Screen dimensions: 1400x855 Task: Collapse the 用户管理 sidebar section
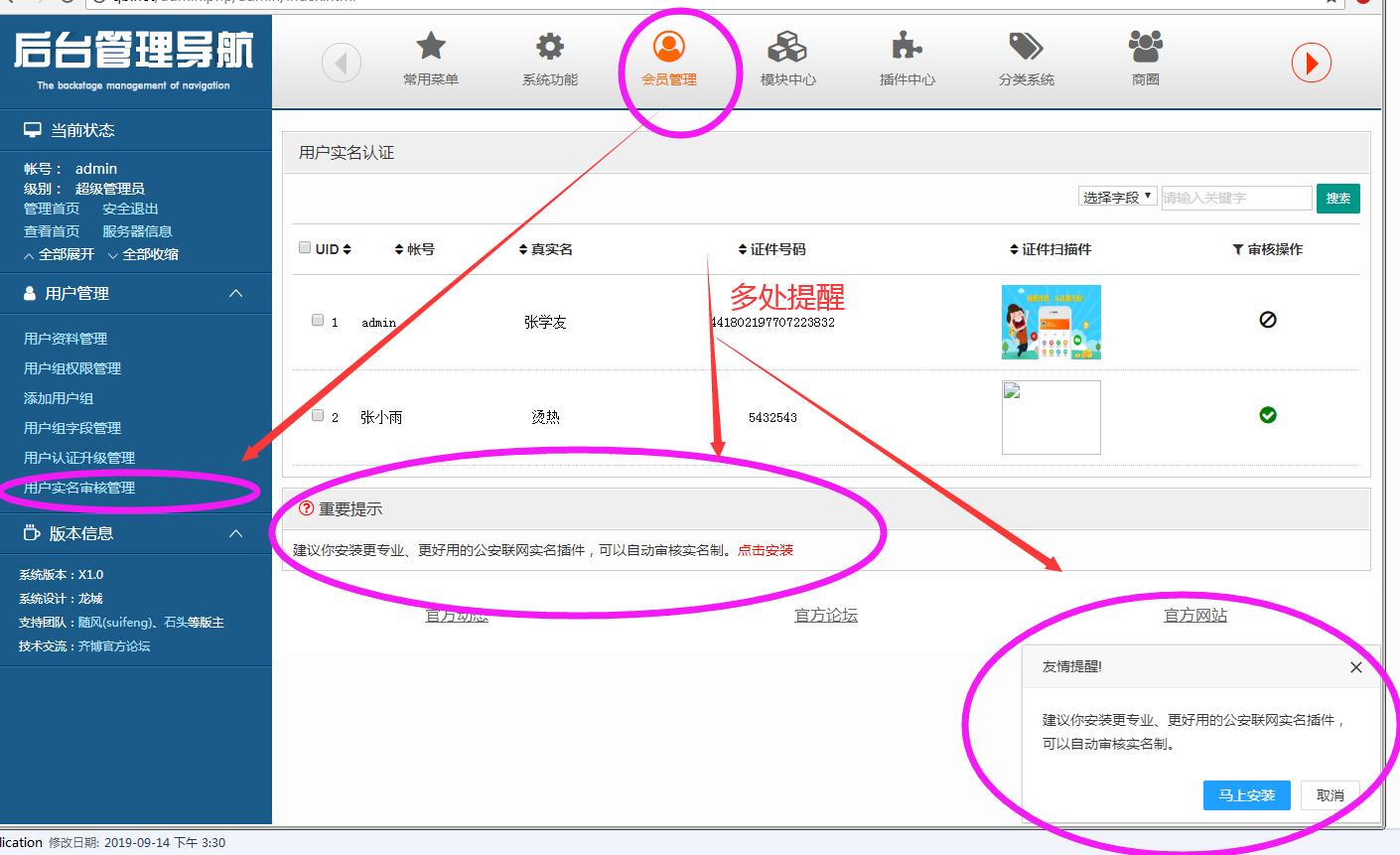click(235, 293)
